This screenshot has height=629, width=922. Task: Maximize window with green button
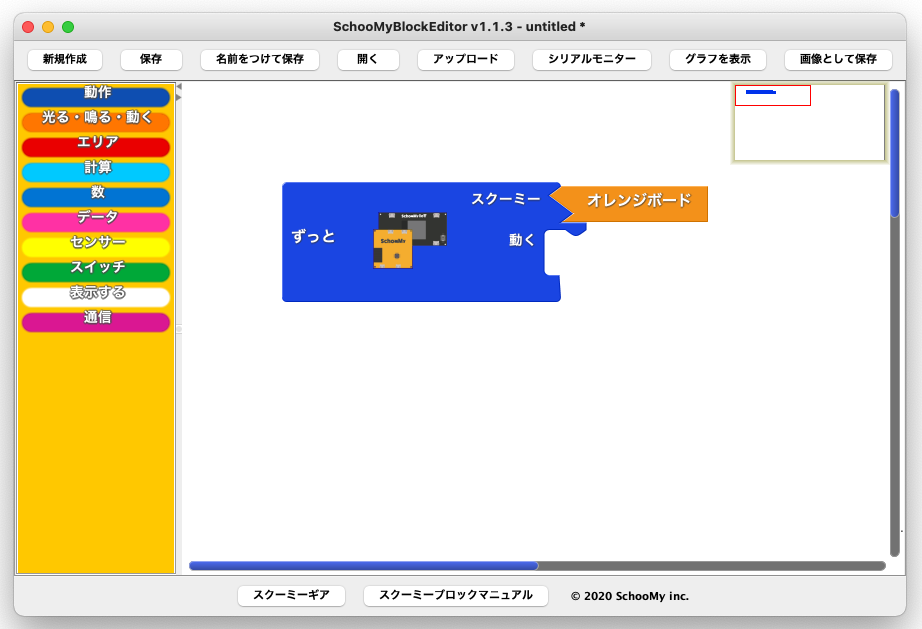click(68, 27)
